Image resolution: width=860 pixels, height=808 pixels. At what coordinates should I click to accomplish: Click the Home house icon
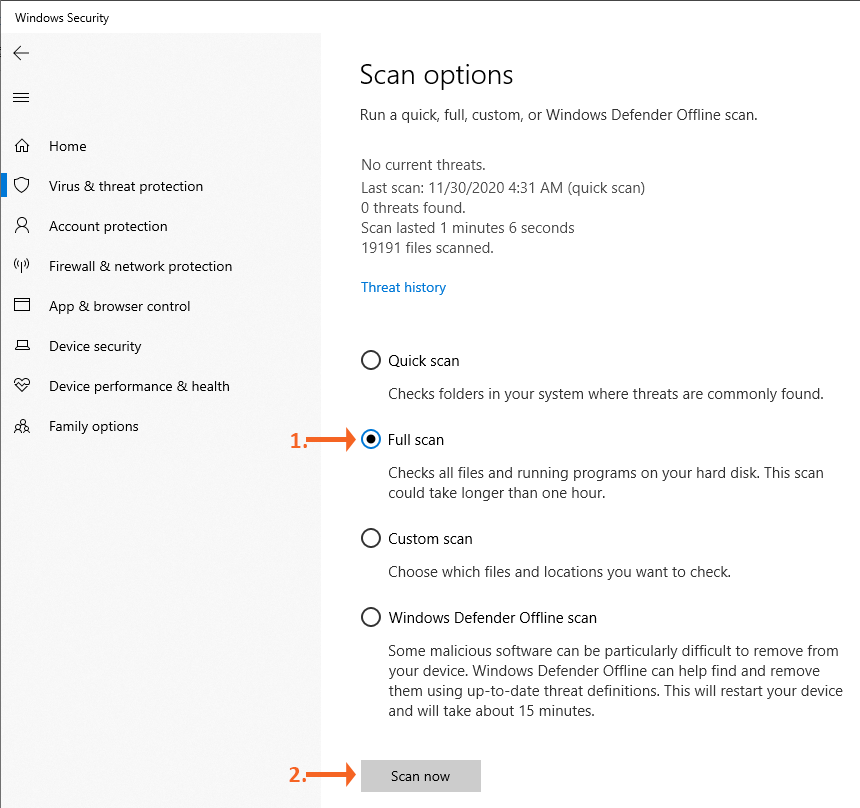tap(22, 146)
